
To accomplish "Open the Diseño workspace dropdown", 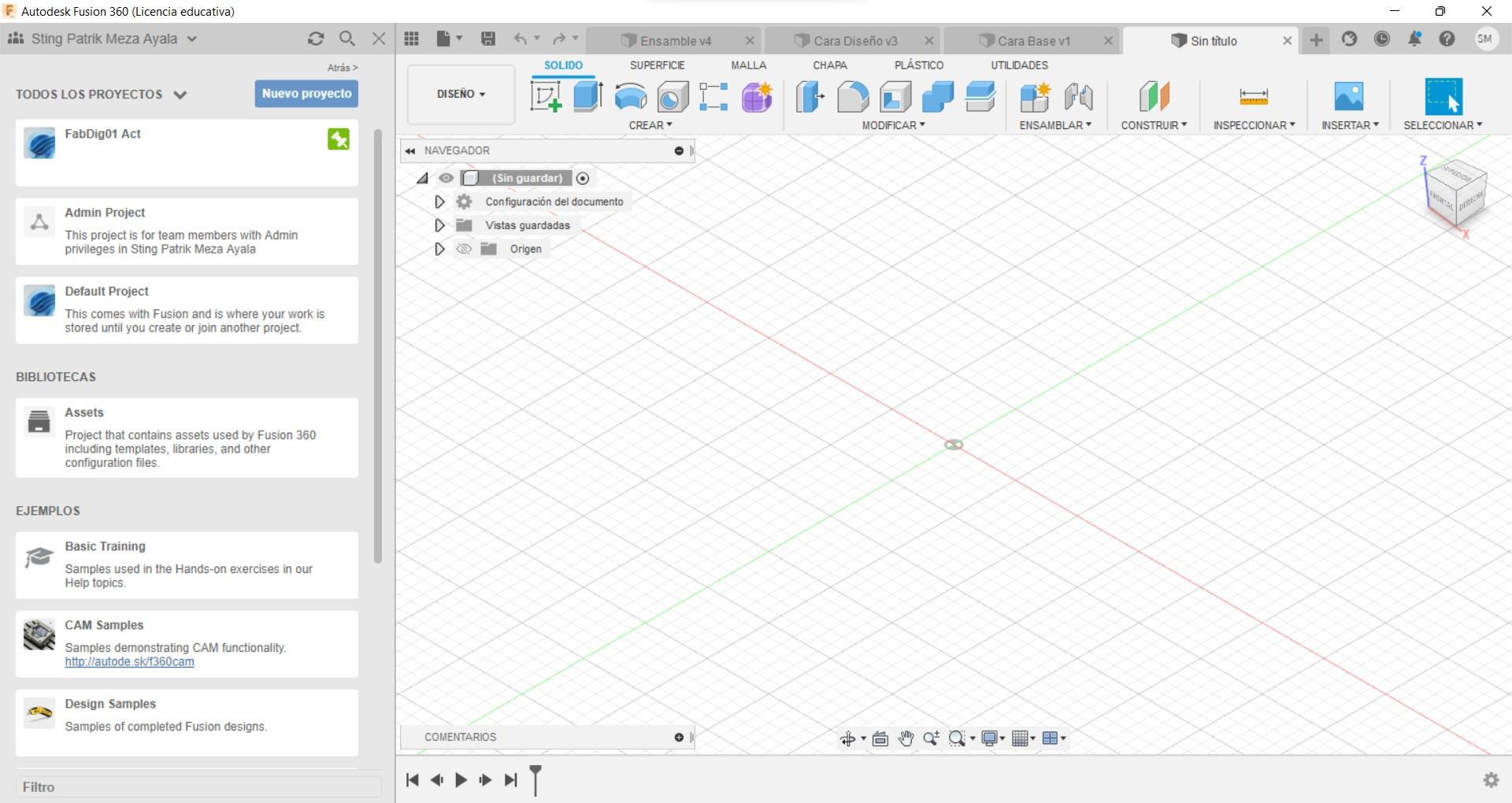I will click(x=460, y=94).
